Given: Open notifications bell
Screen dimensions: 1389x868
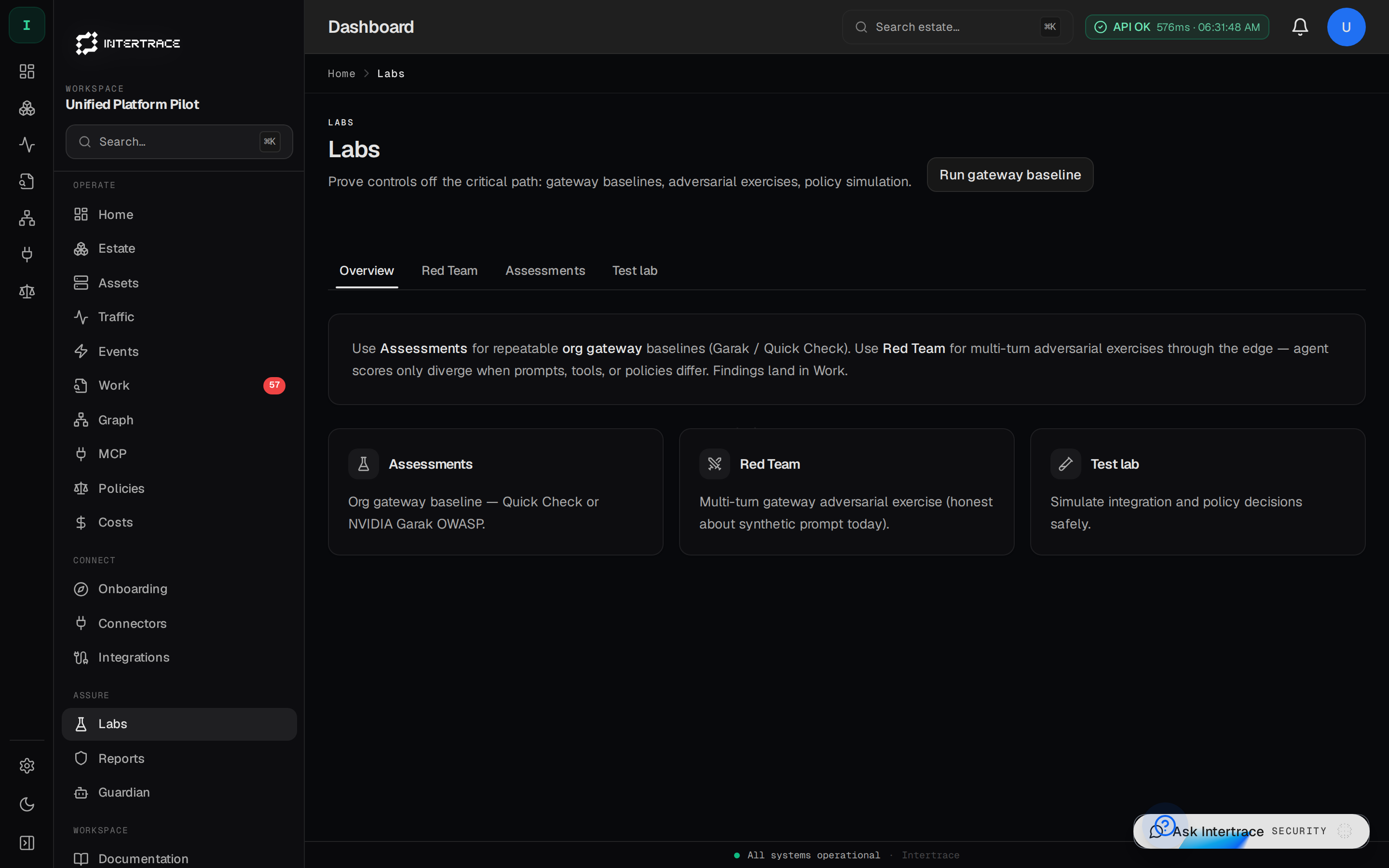Looking at the screenshot, I should (x=1300, y=27).
